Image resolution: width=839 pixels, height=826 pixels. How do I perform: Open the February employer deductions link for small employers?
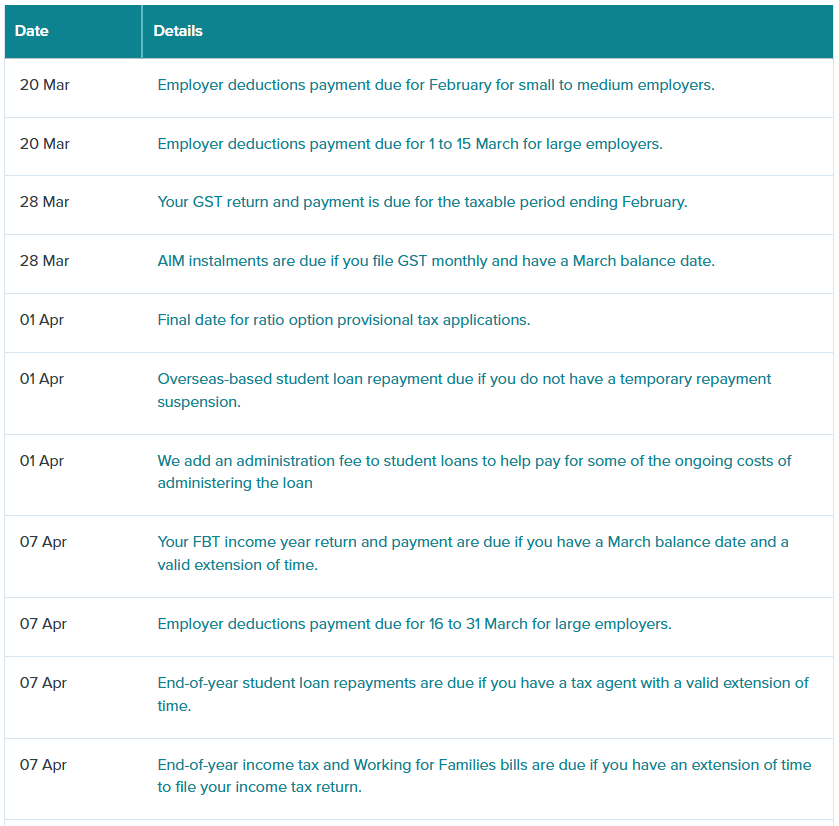[x=435, y=85]
